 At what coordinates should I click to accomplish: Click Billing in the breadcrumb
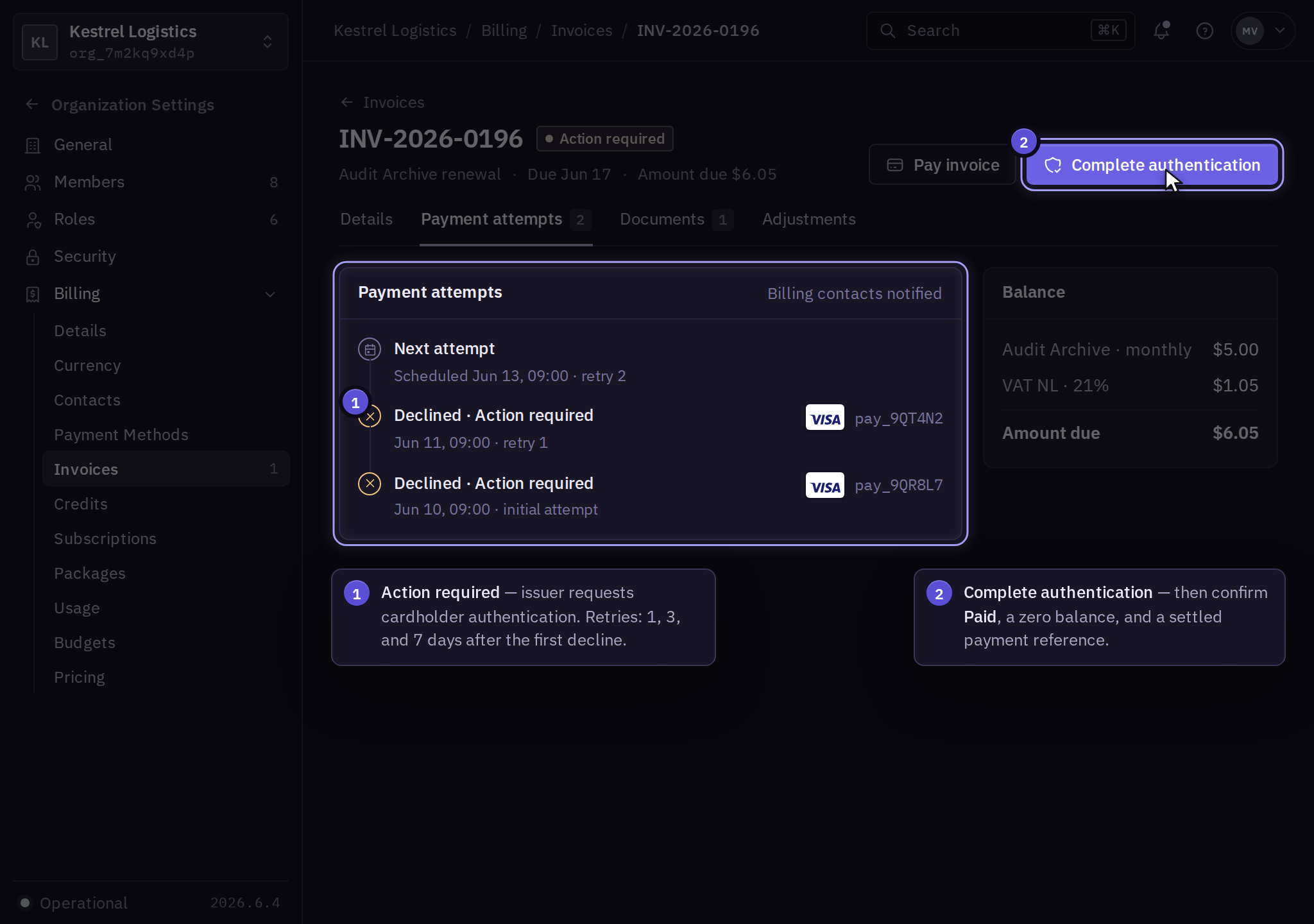504,30
